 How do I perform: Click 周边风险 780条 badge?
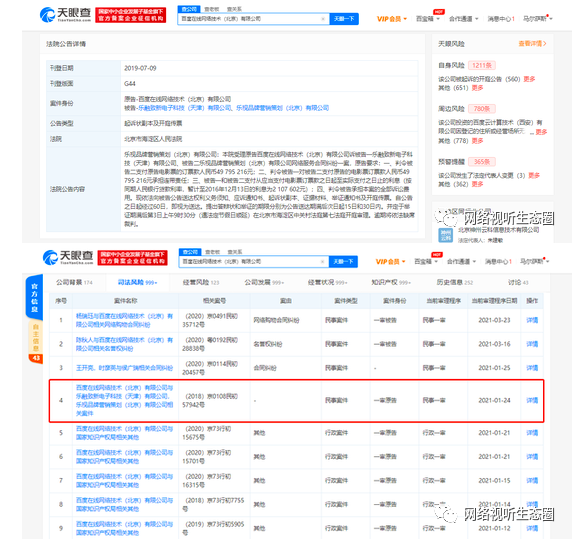482,109
